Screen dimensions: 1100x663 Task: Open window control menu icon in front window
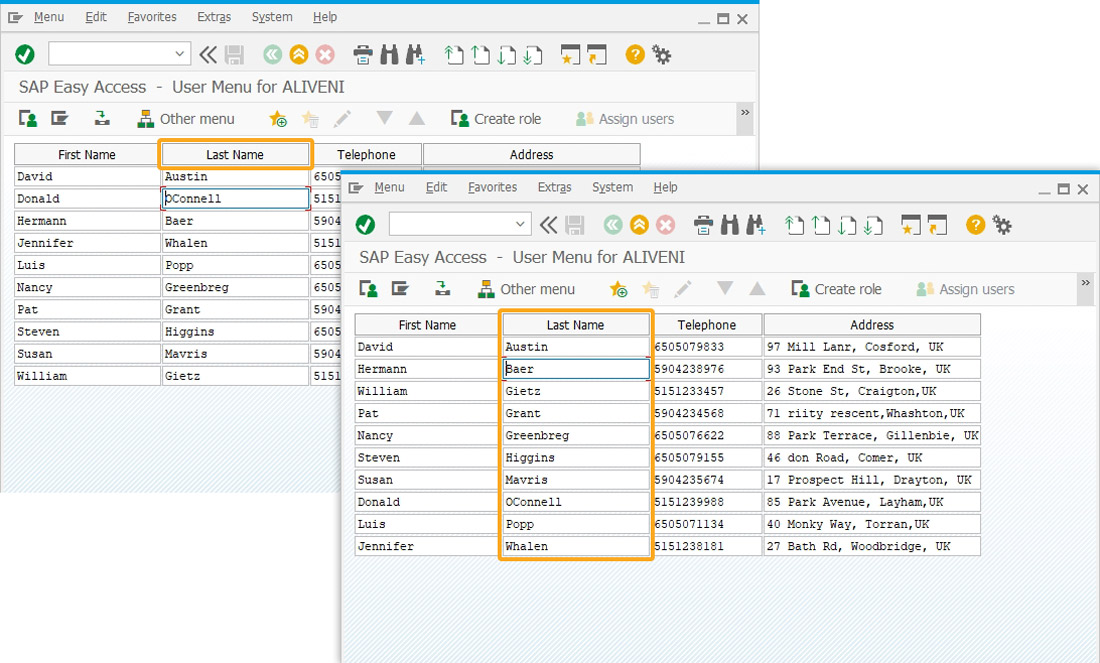point(356,187)
